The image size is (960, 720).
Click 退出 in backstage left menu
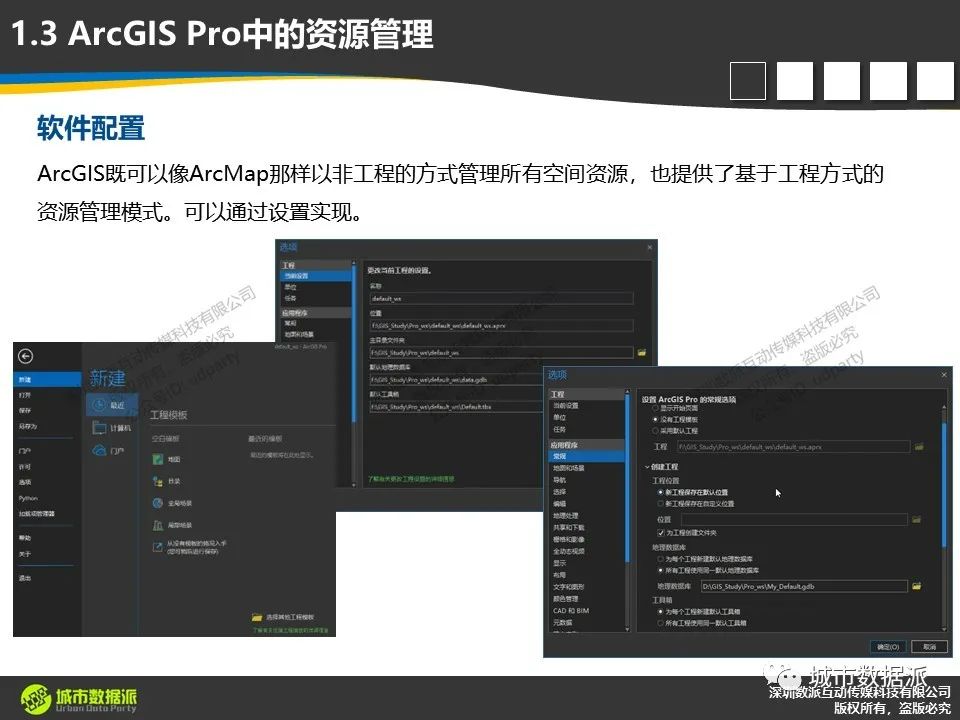[x=25, y=578]
